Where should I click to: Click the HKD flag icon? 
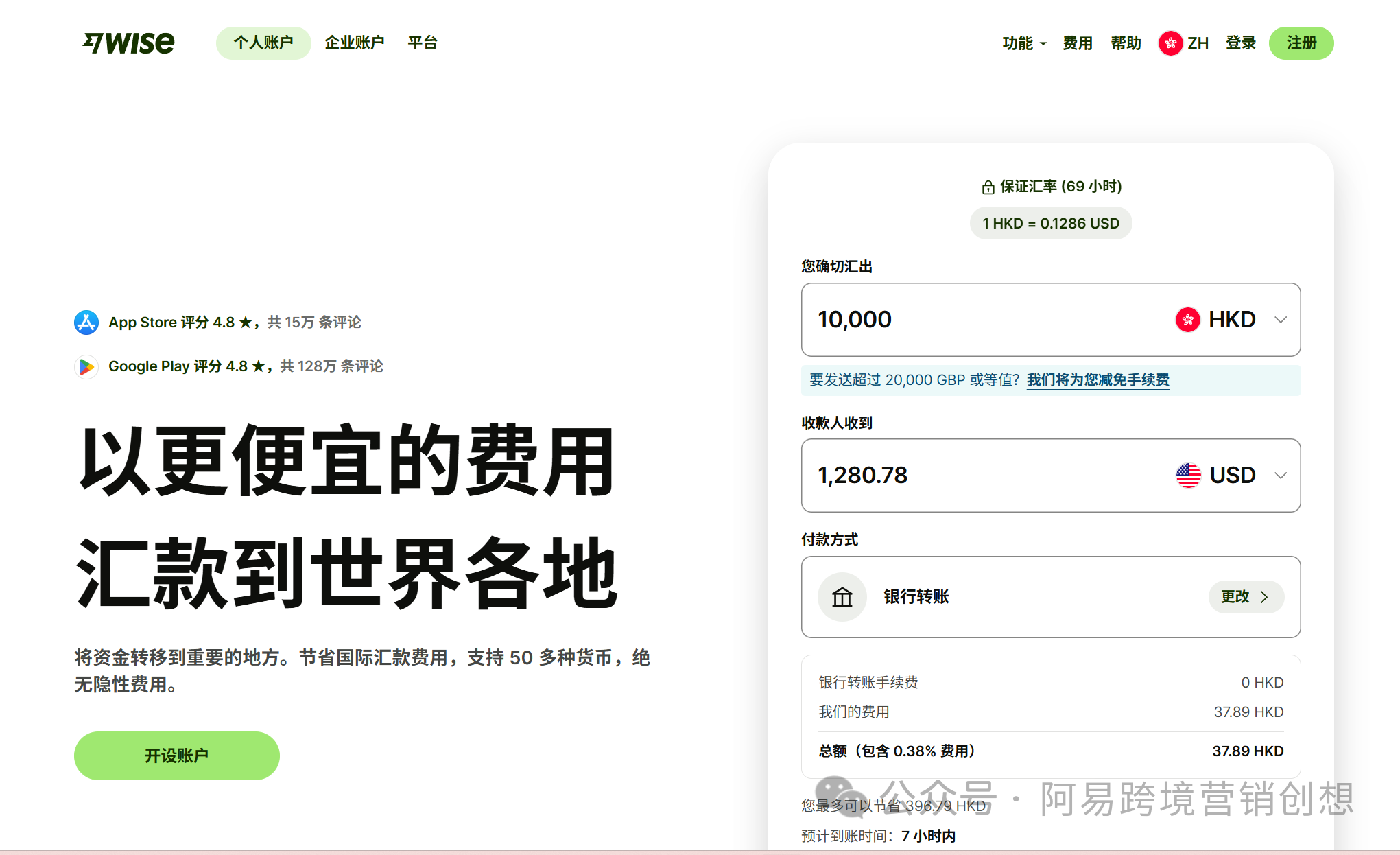click(x=1187, y=320)
